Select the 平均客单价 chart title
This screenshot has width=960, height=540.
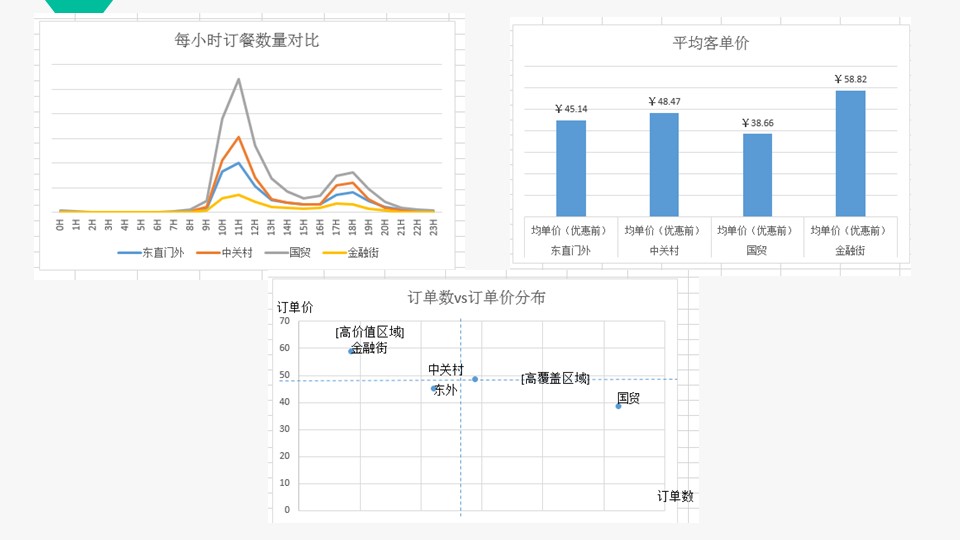click(710, 43)
